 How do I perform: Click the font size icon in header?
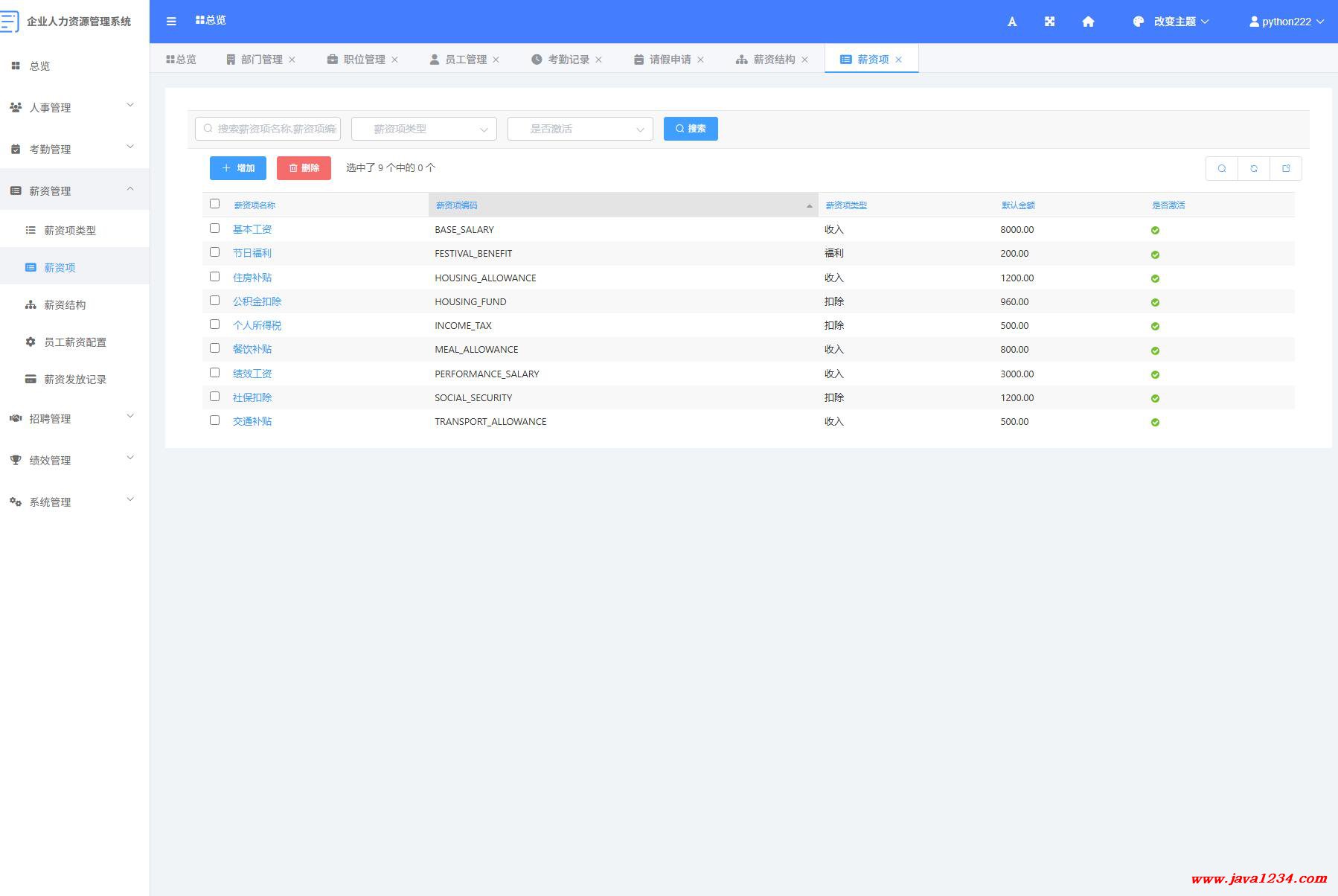(x=1011, y=22)
